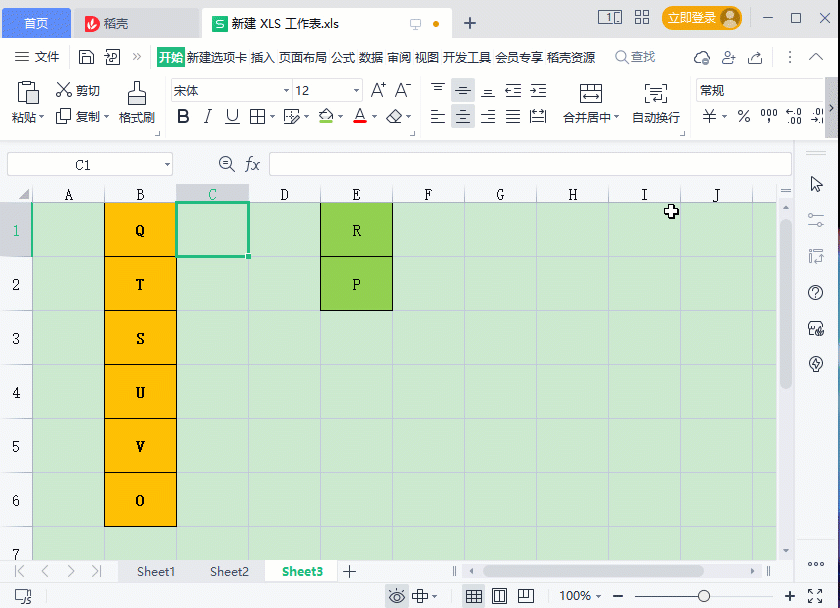Screen dimensions: 840x608
Task: Click the cloud sync icon
Action: (702, 57)
